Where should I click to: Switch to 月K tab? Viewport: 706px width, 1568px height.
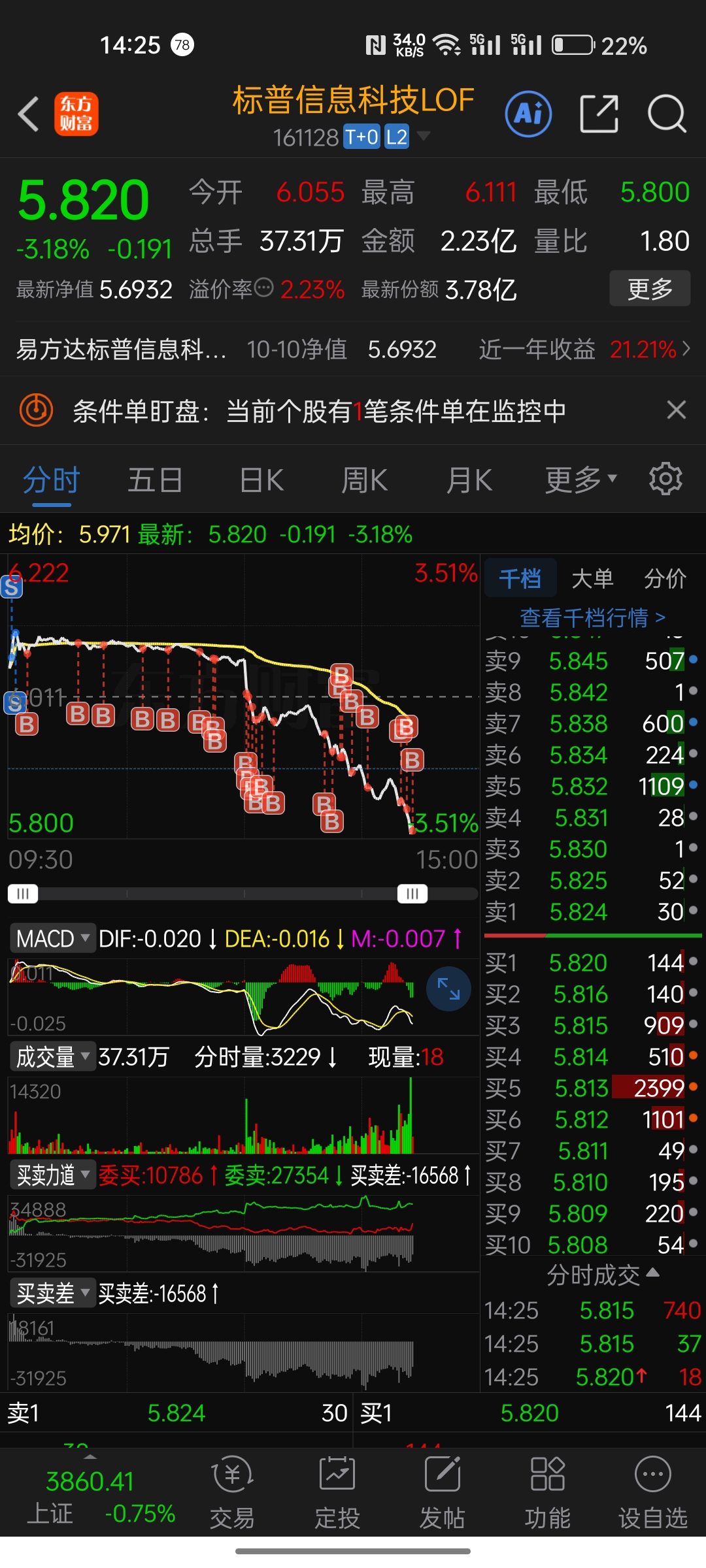[469, 480]
